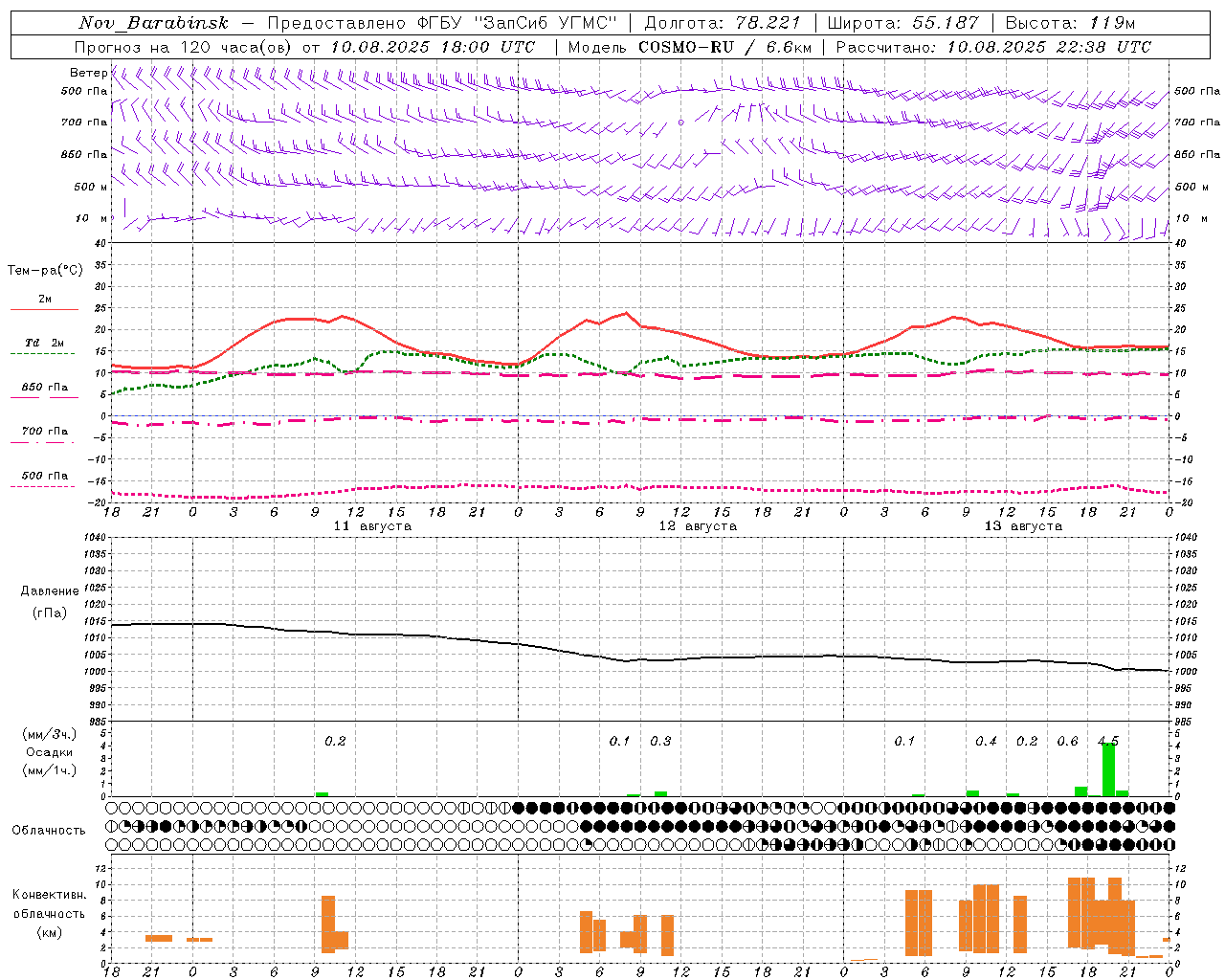
Task: Click "Прогноз на 120 часа(ов)" forecast text
Action: (x=183, y=47)
